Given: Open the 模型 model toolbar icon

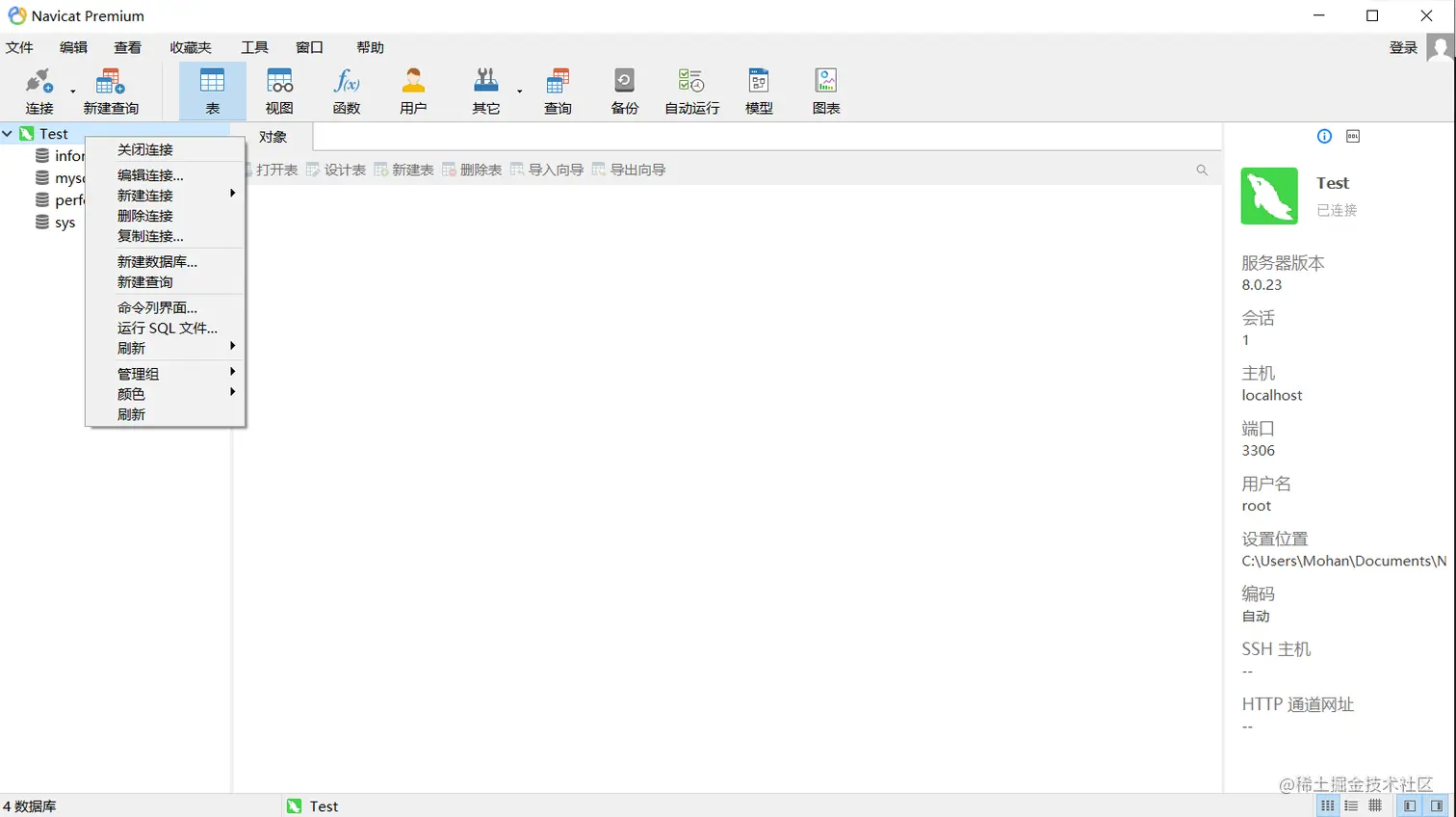Looking at the screenshot, I should (x=759, y=92).
